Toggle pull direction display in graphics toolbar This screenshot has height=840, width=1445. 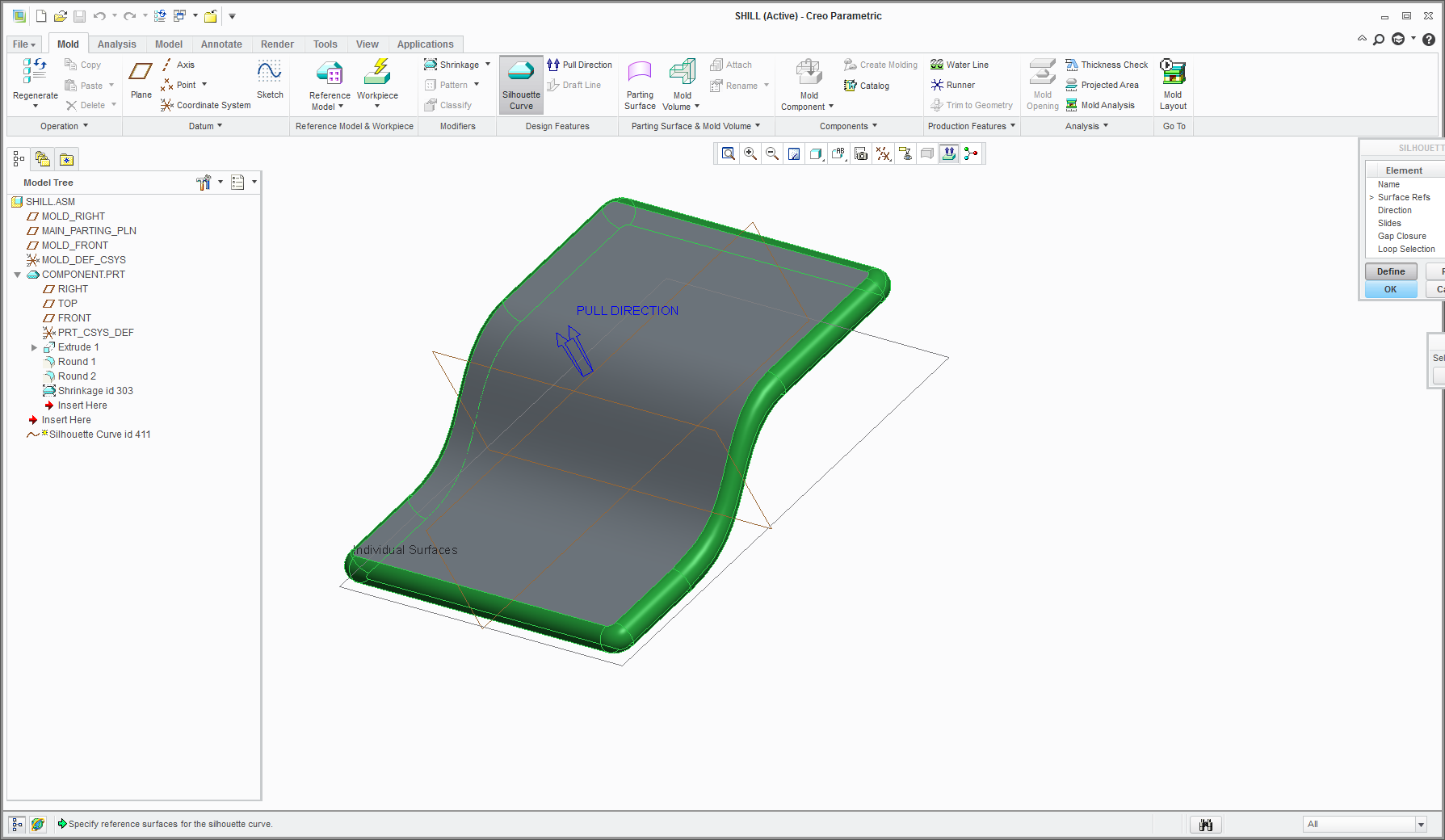pyautogui.click(x=949, y=153)
